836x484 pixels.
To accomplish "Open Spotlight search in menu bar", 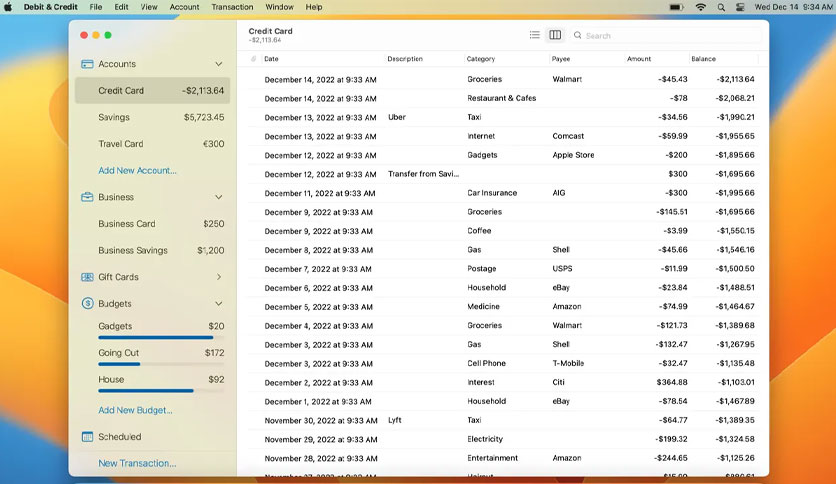I will 721,7.
